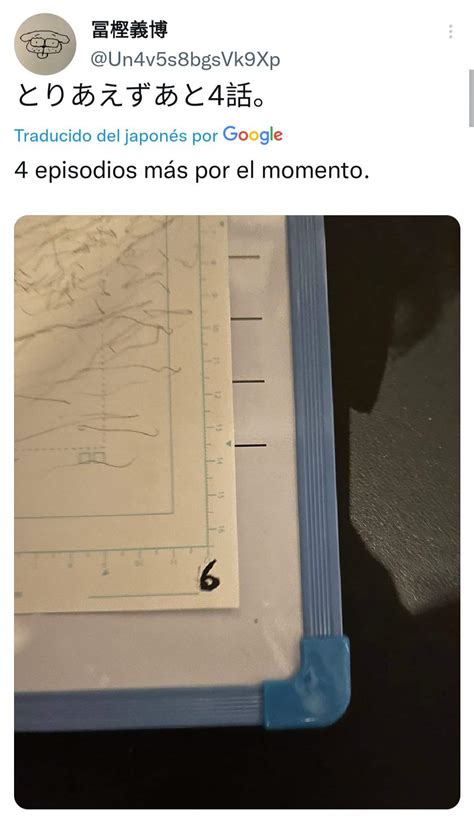The height and width of the screenshot is (821, 474).
Task: Click the grey scrollbar thumb at the right edge
Action: (x=470, y=97)
